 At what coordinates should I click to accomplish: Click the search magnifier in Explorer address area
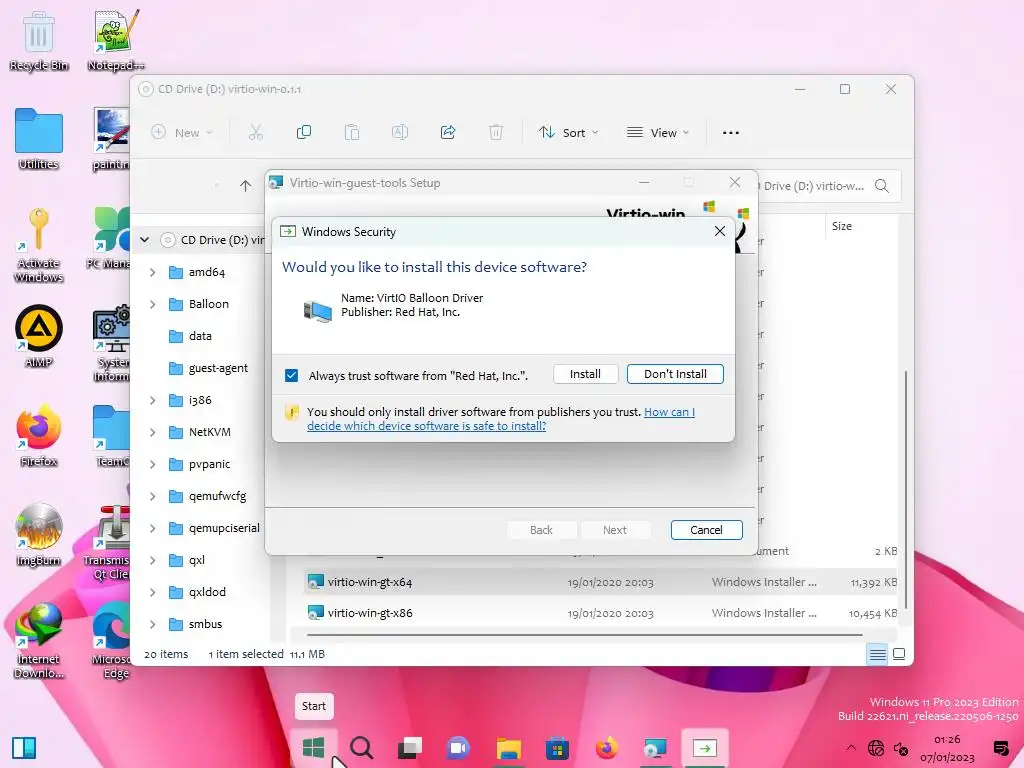[x=882, y=186]
